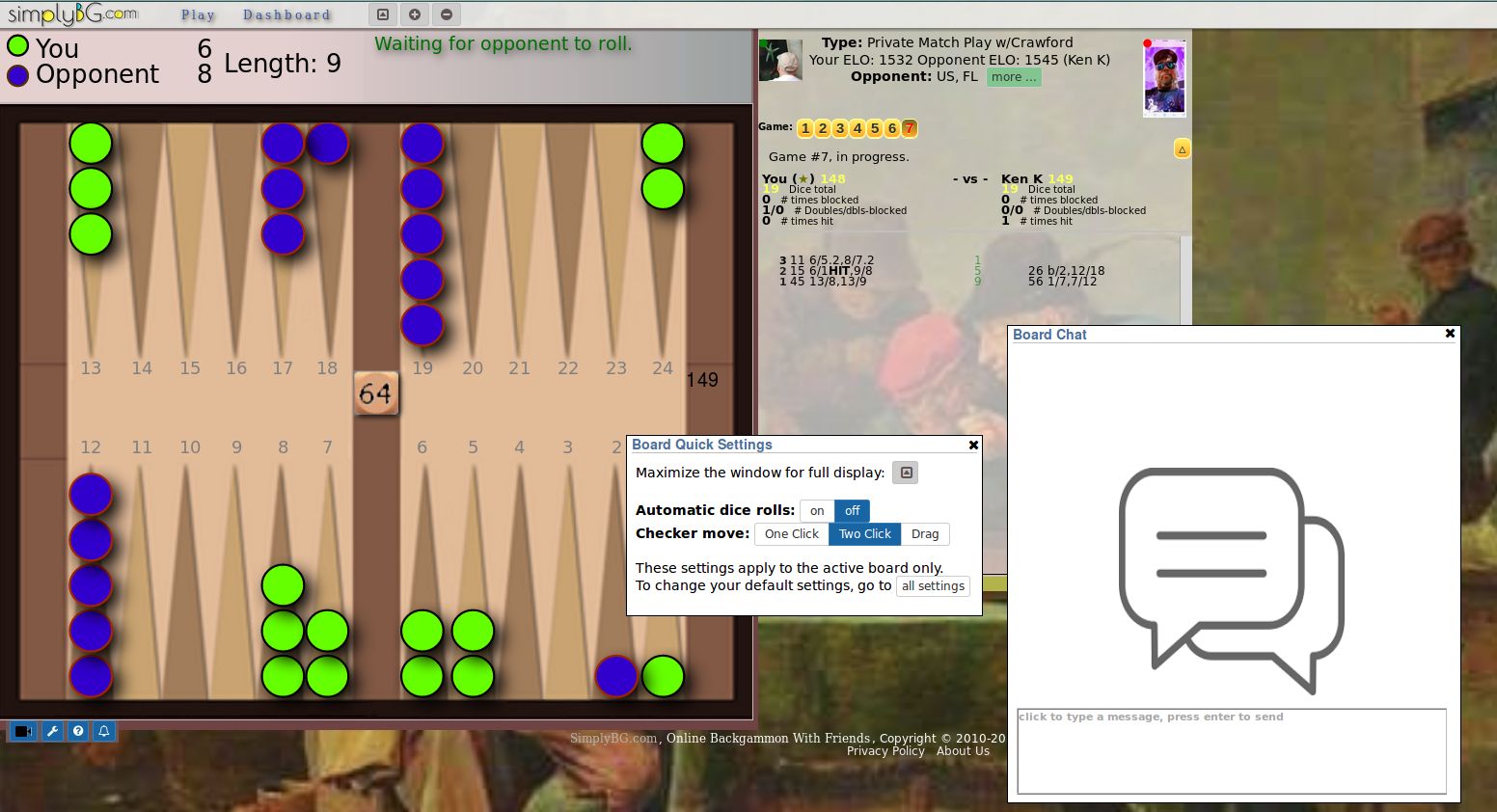
Task: Open board settings via the wrench icon
Action: (52, 731)
